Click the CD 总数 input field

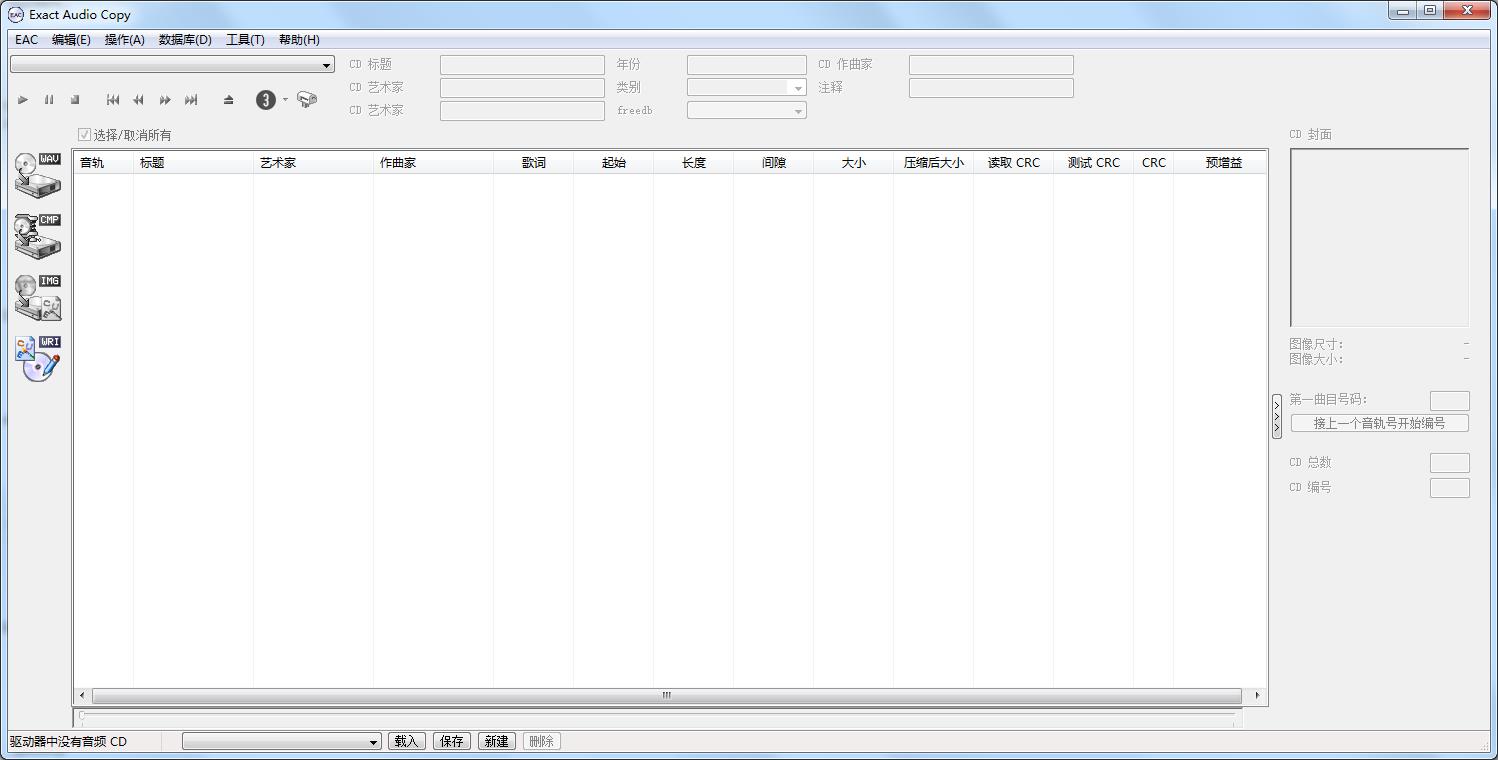[x=1450, y=463]
